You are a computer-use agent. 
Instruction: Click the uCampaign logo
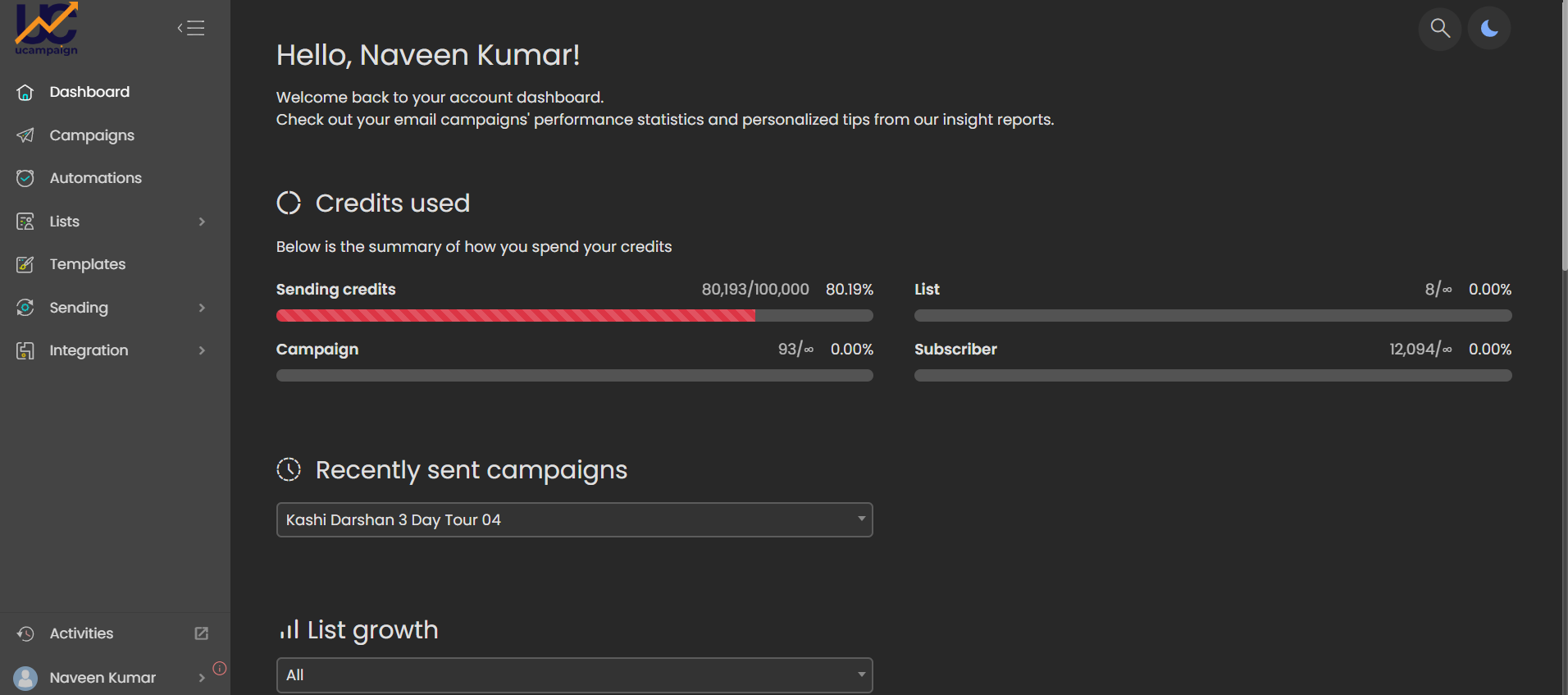click(x=46, y=29)
